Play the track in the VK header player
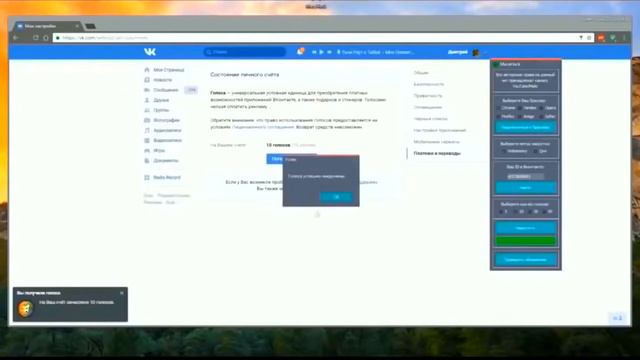 point(322,52)
